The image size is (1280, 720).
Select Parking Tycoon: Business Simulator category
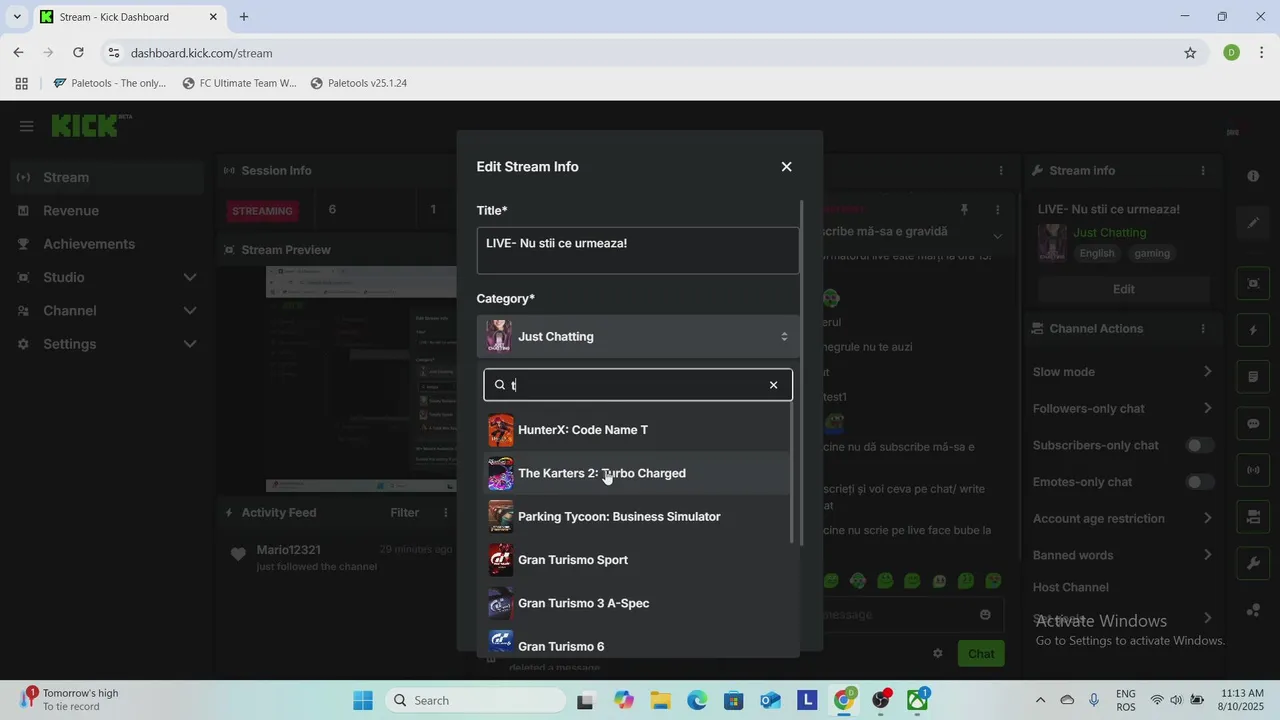coord(637,517)
